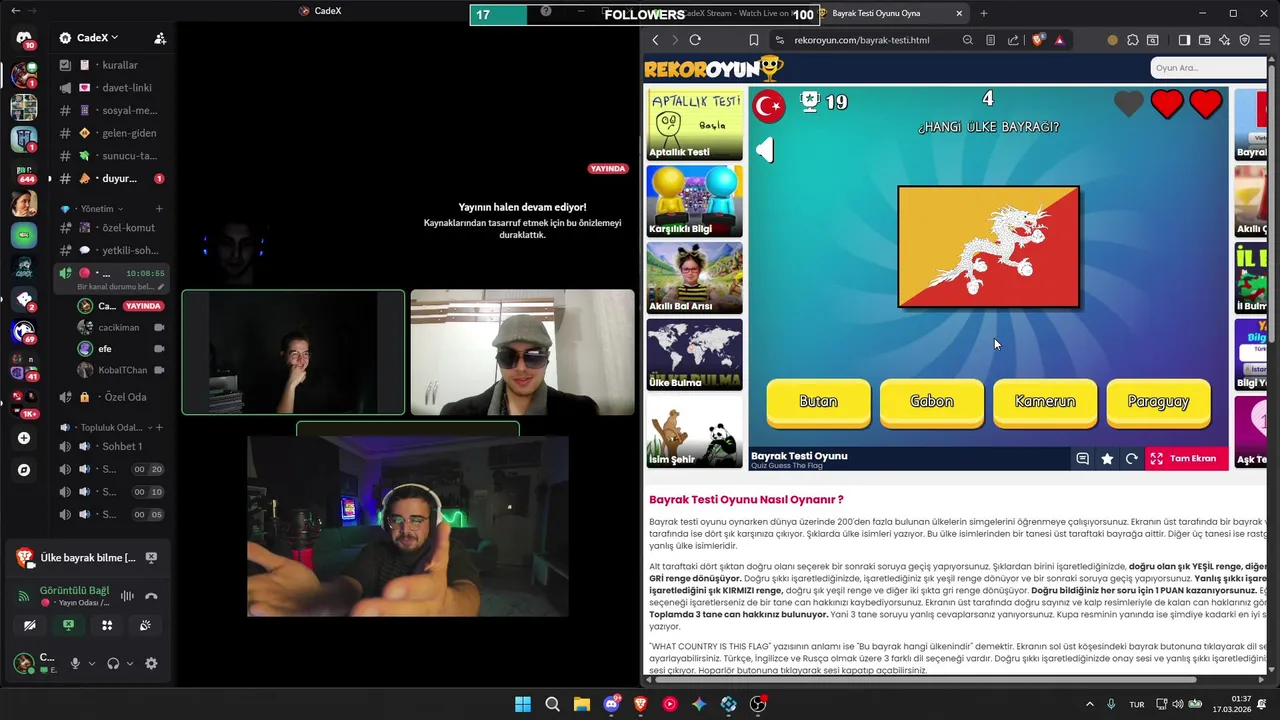1280x720 pixels.
Task: Join the Sohbet 1 voice channel
Action: (x=110, y=447)
